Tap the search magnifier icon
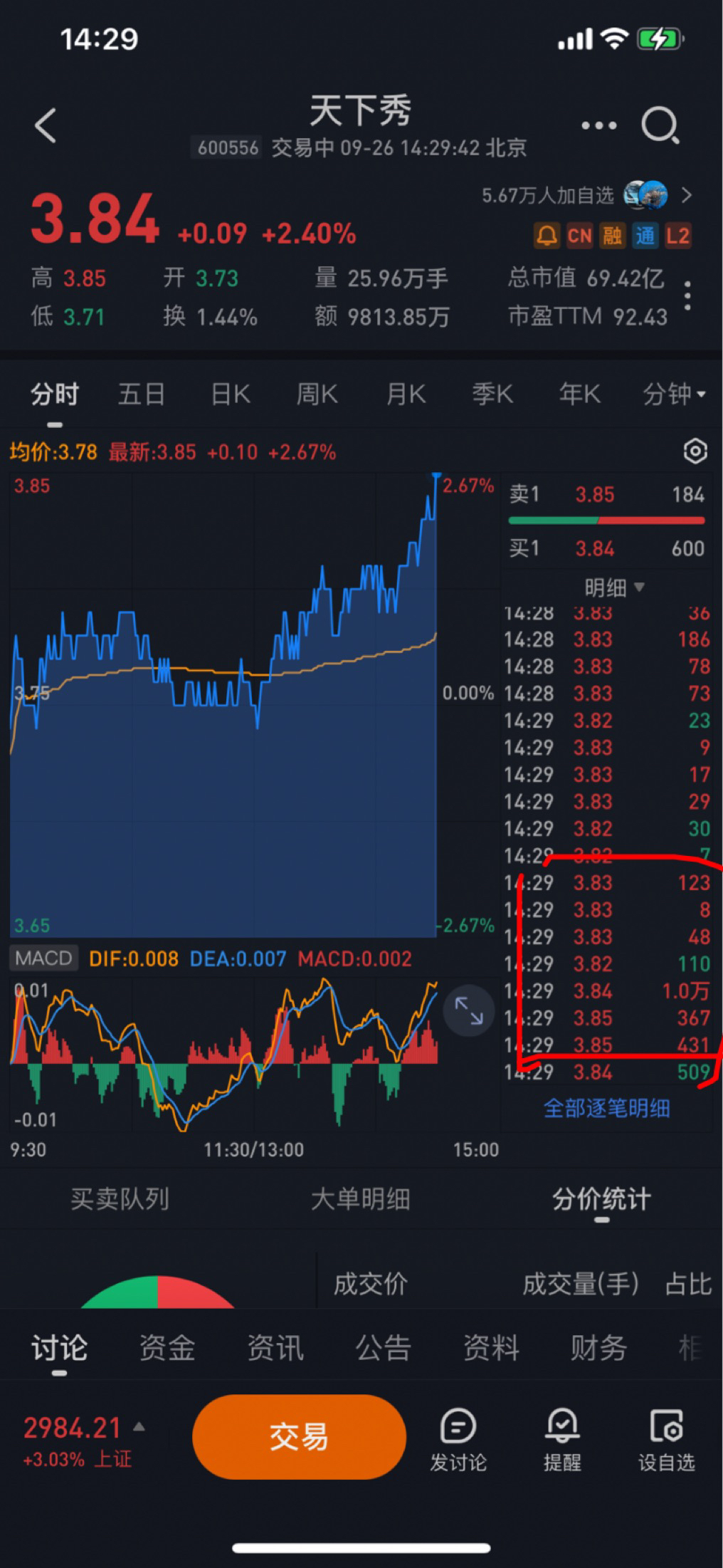Viewport: 723px width, 1568px height. click(660, 126)
